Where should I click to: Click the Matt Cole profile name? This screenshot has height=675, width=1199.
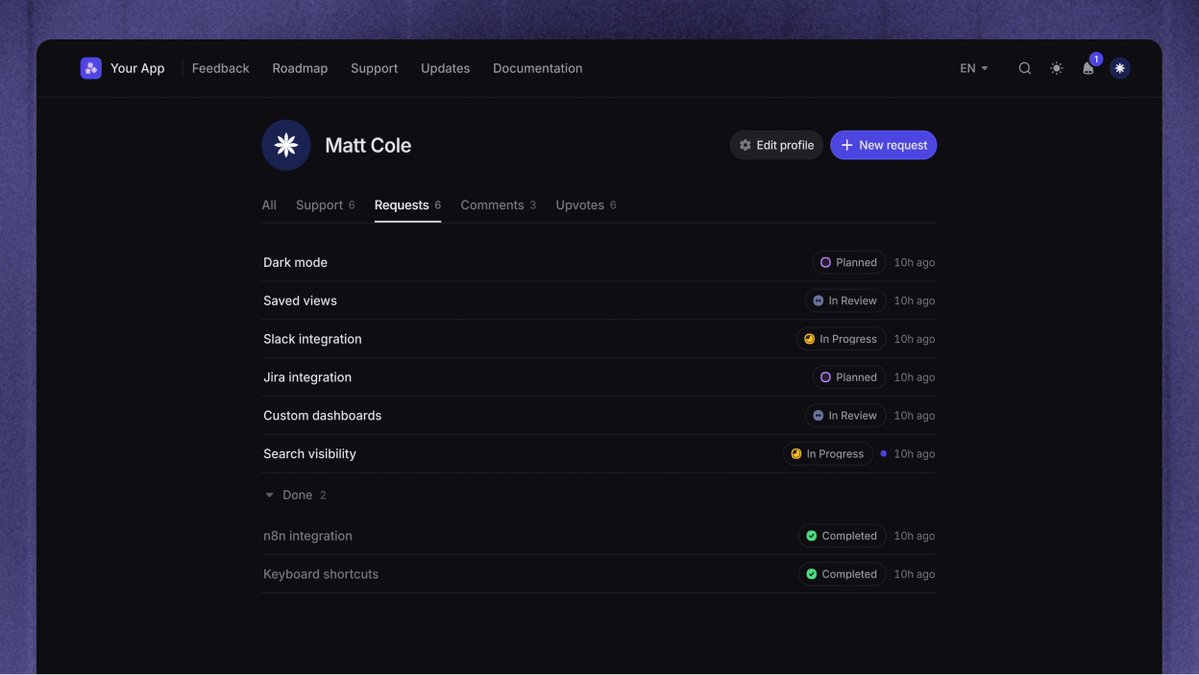click(368, 145)
